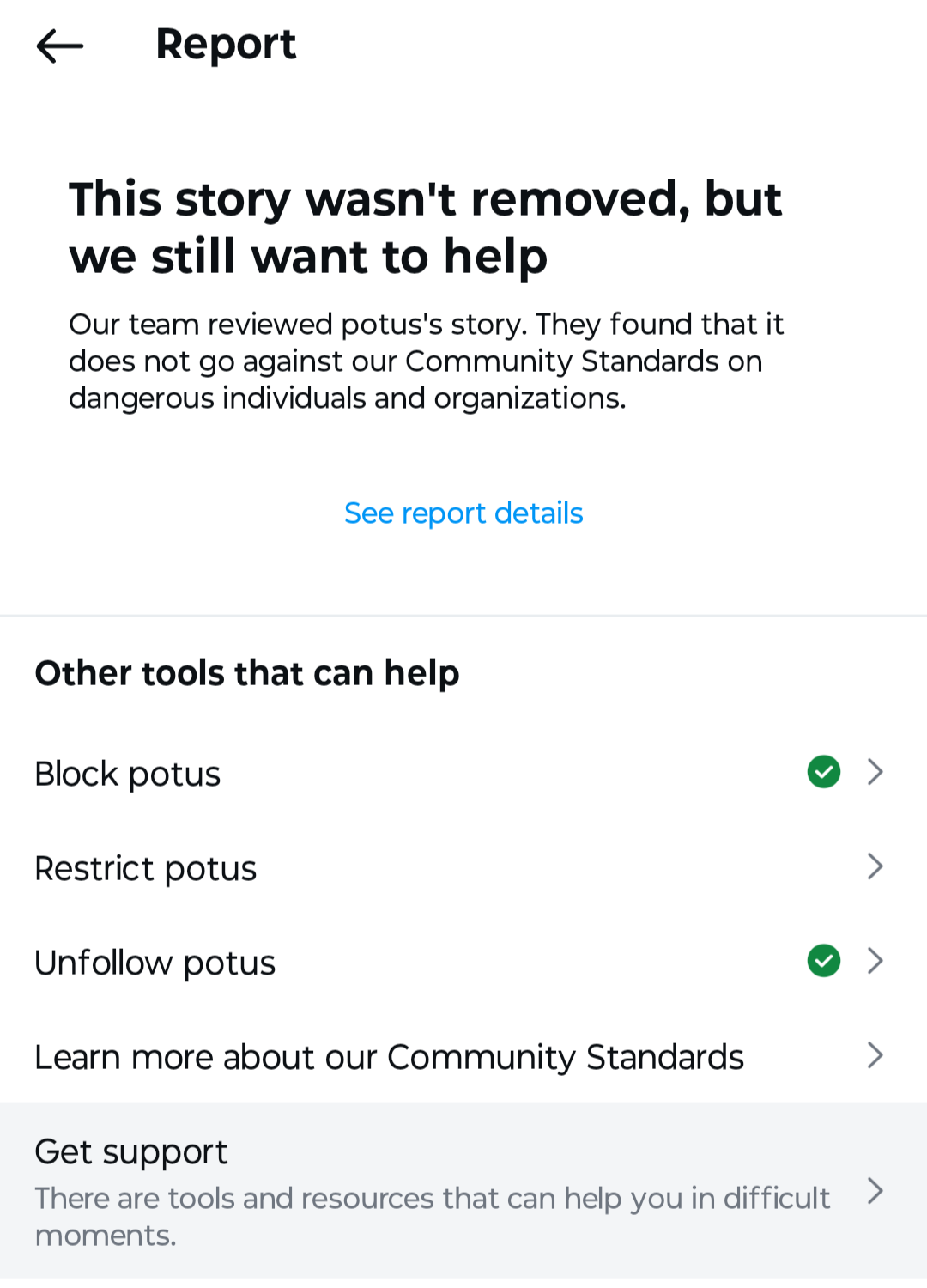The width and height of the screenshot is (927, 1288).
Task: Click the paragraph about potus's story review
Action: (427, 361)
